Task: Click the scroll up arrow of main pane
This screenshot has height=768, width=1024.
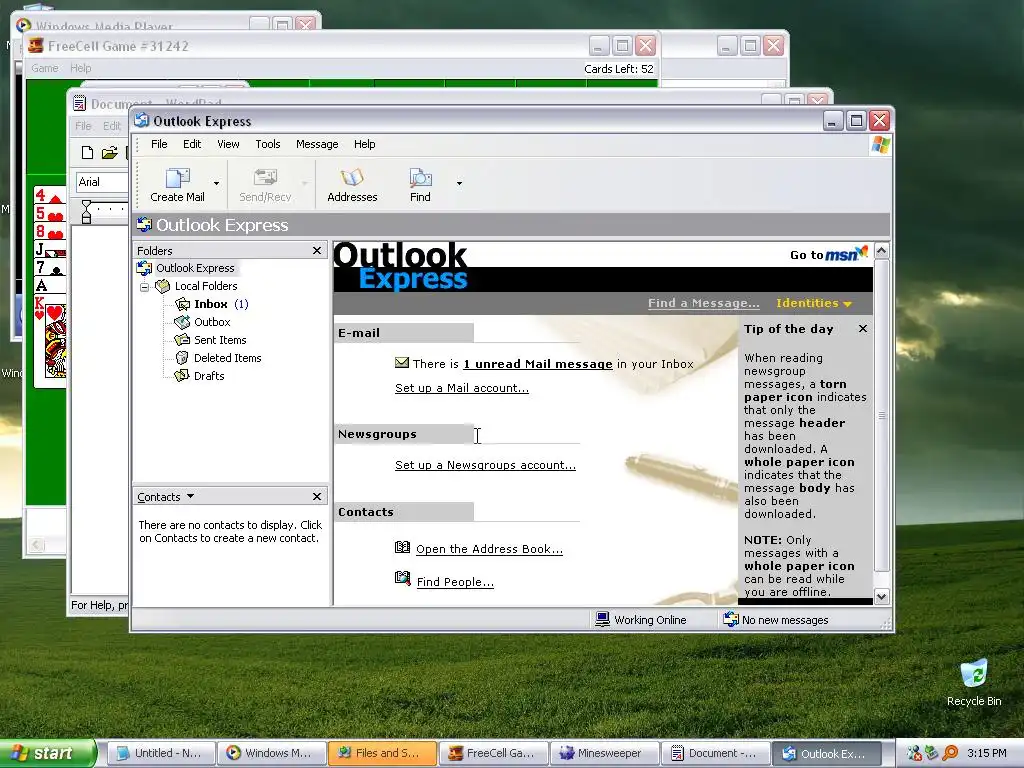Action: (x=881, y=251)
